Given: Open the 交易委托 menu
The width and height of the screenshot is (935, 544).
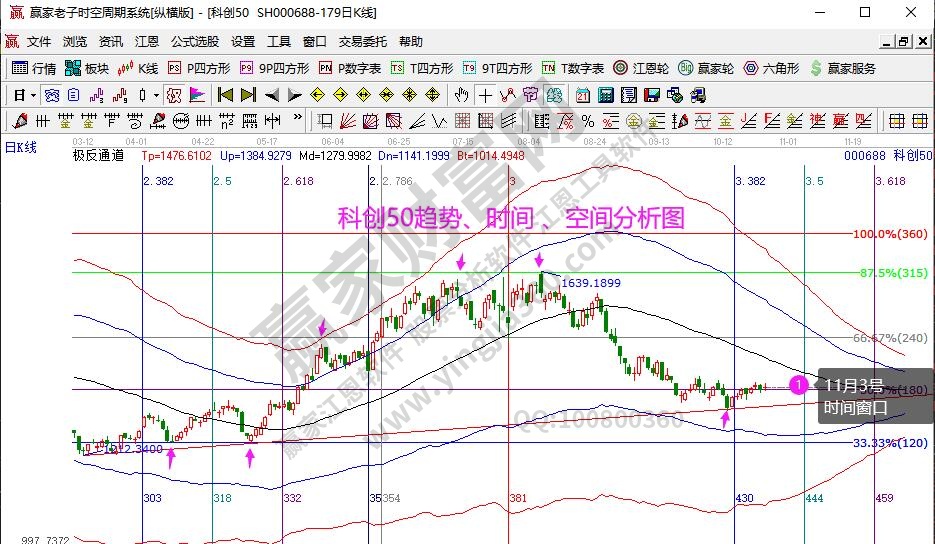Looking at the screenshot, I should pos(363,42).
